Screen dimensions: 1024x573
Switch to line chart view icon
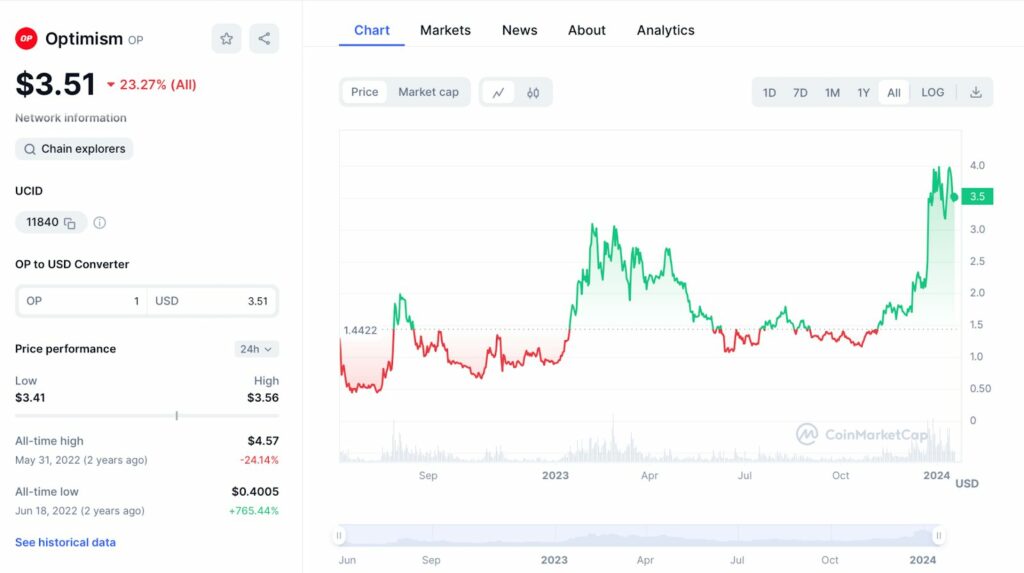tap(498, 93)
